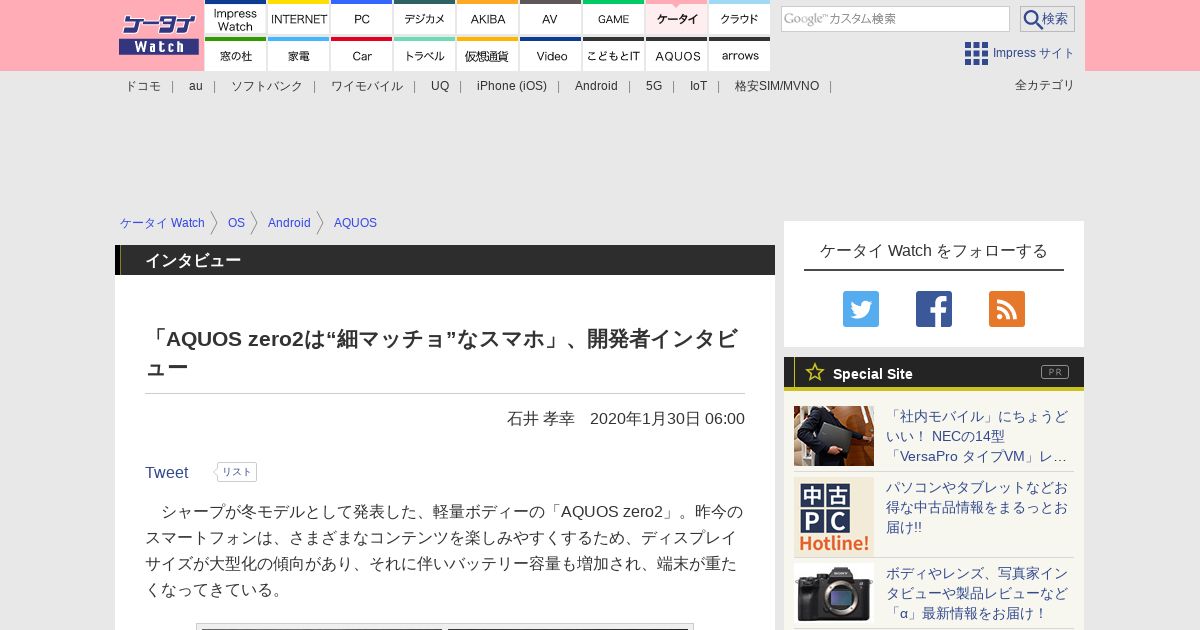This screenshot has width=1200, height=630.
Task: Open the Twitter follow icon
Action: 861,309
